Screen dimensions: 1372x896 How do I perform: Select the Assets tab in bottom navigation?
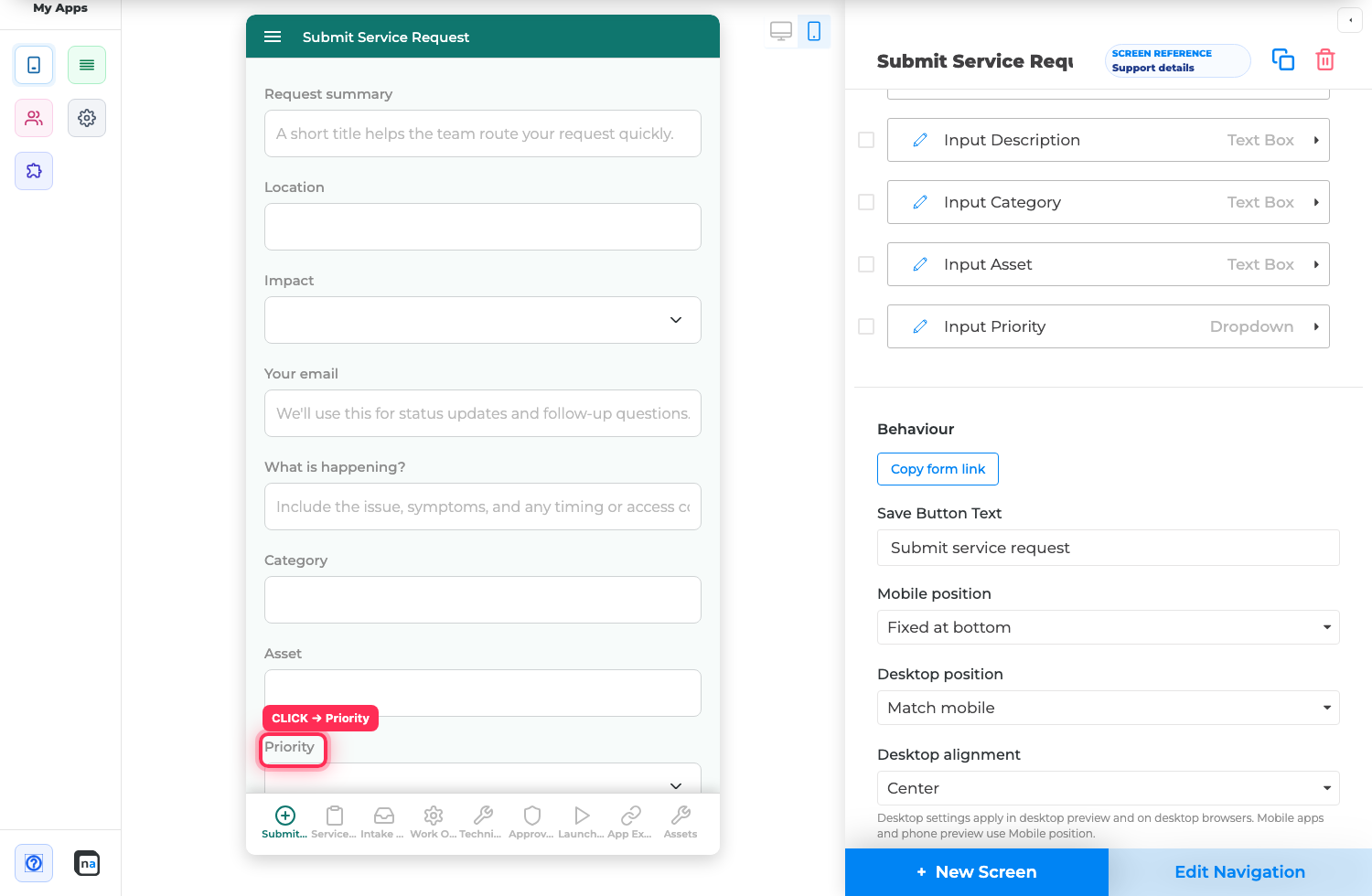coord(681,821)
